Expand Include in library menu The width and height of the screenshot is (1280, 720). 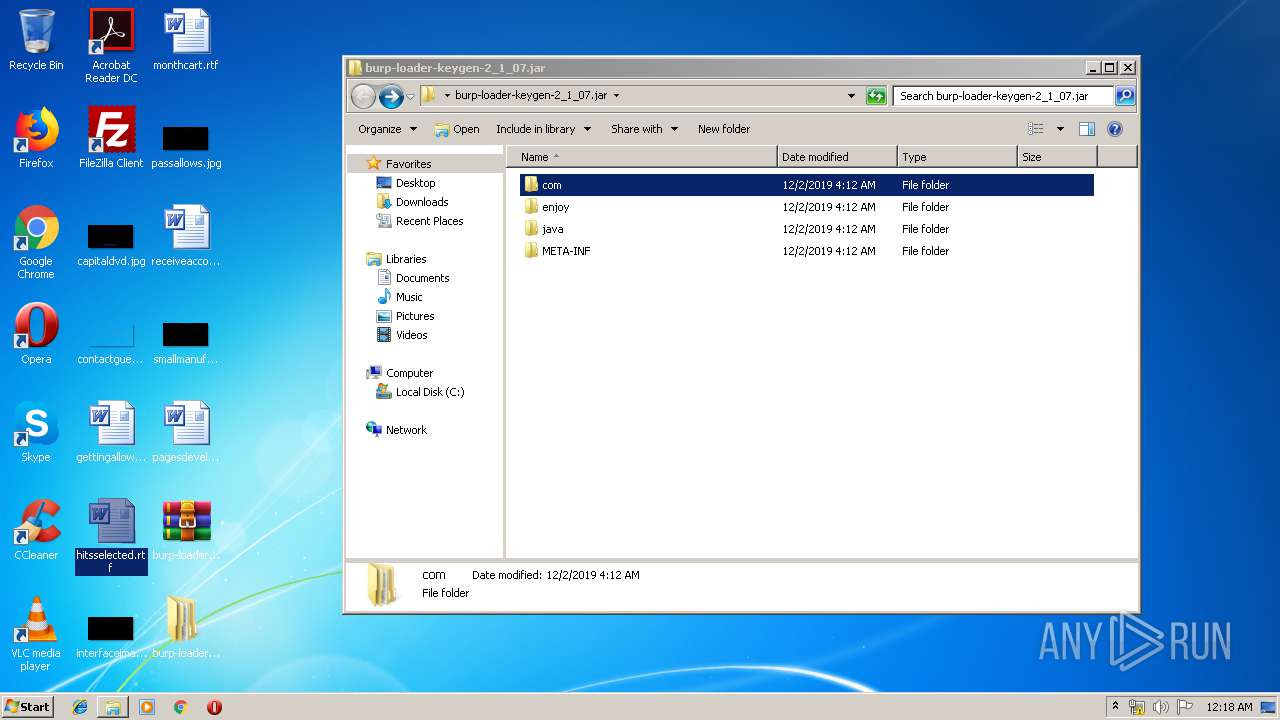coord(543,129)
